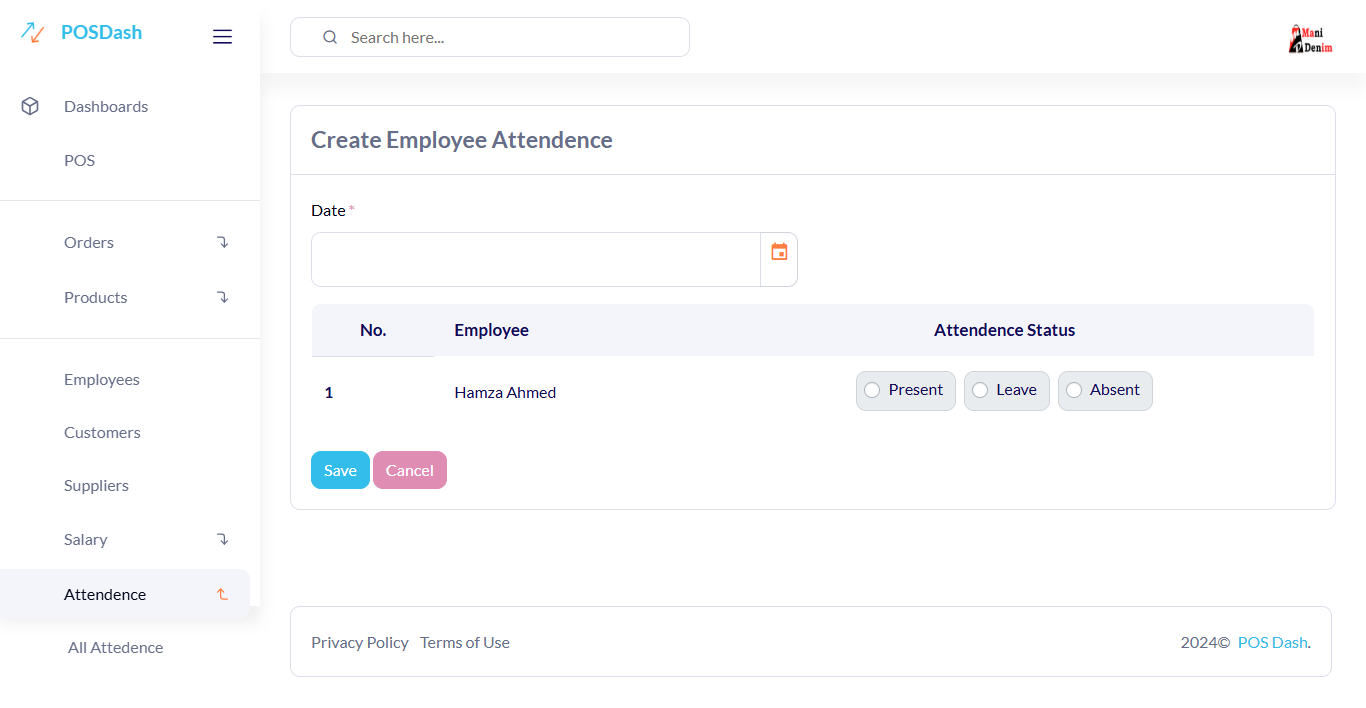Click the Date field label

click(x=328, y=210)
